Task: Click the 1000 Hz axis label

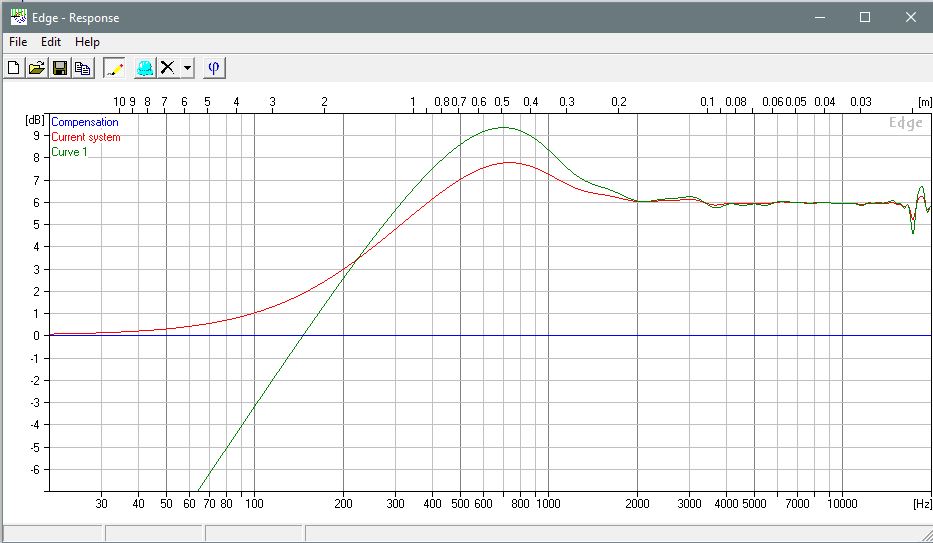Action: (548, 504)
